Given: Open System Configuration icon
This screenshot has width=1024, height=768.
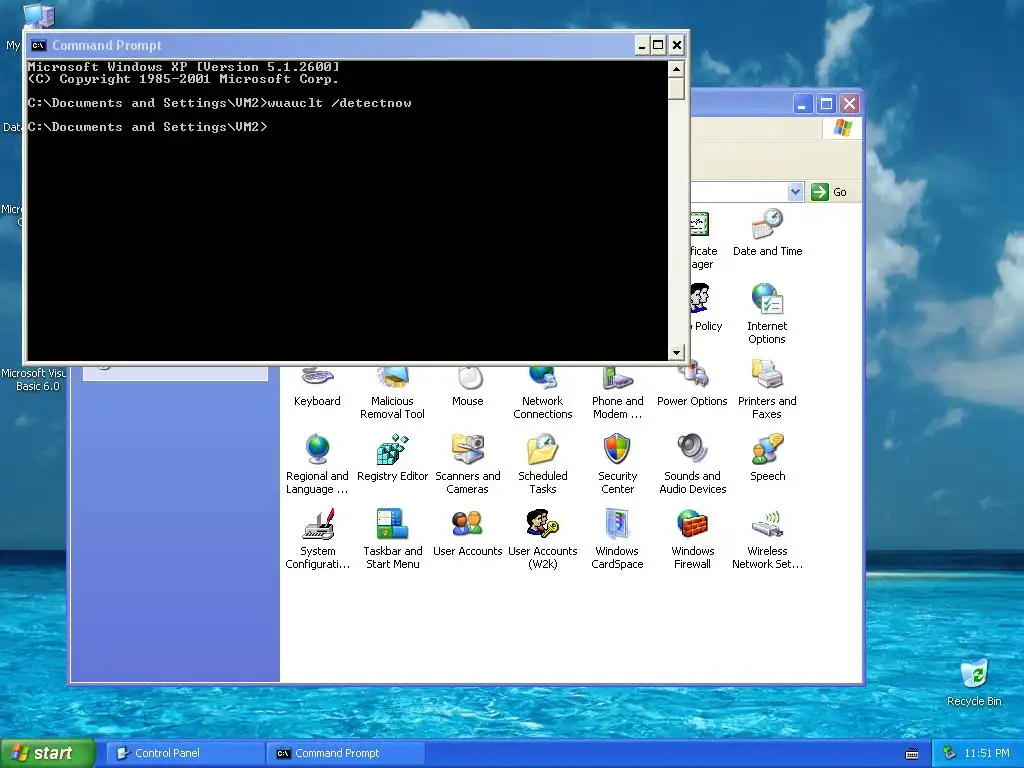Looking at the screenshot, I should pos(317,539).
